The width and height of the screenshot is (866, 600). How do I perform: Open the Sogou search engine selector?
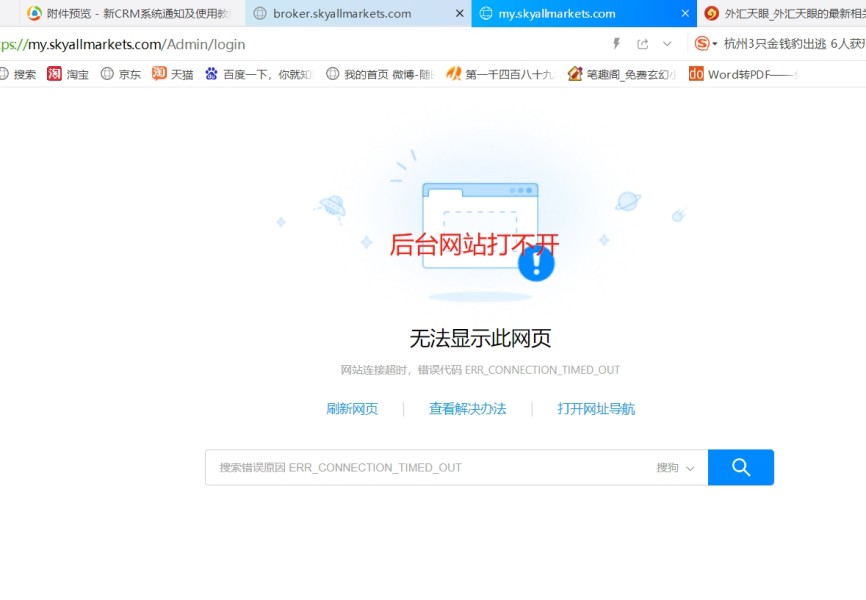point(705,44)
